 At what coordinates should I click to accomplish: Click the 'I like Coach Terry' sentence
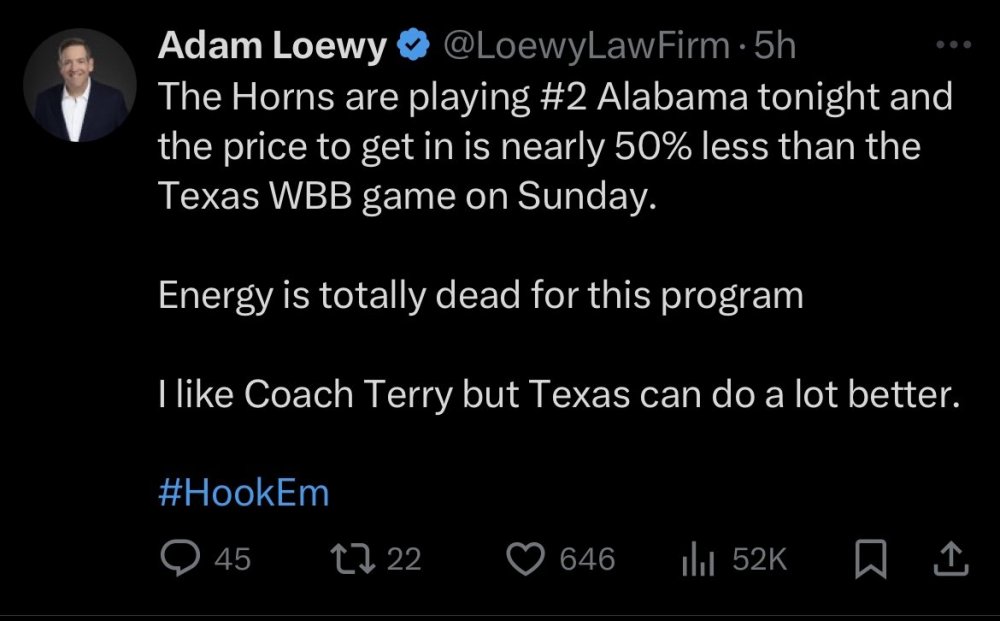(x=558, y=395)
